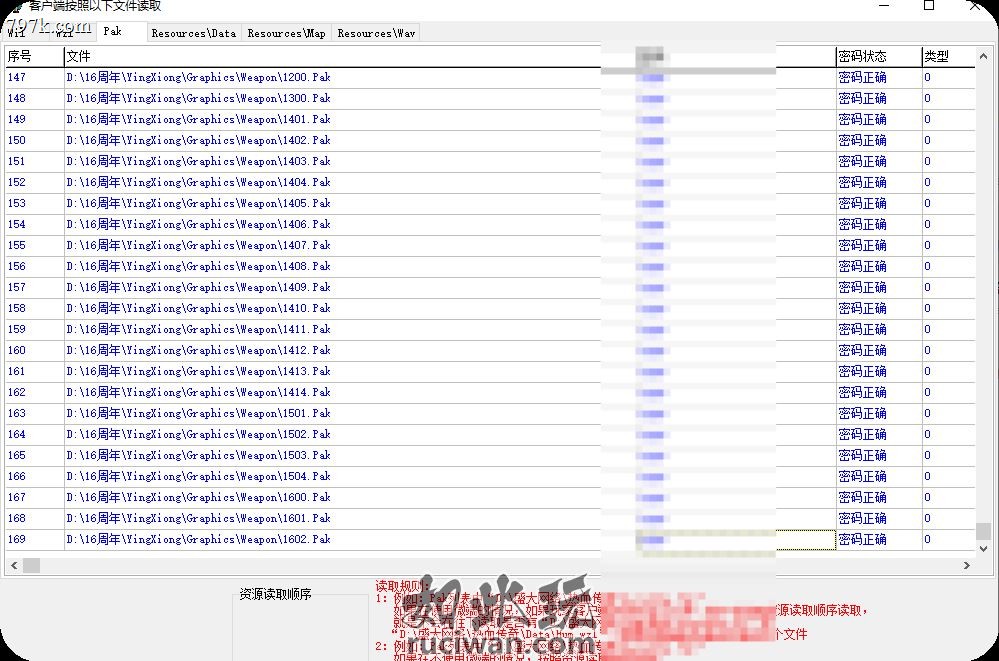Click the 资源读取顺序 label

275,594
